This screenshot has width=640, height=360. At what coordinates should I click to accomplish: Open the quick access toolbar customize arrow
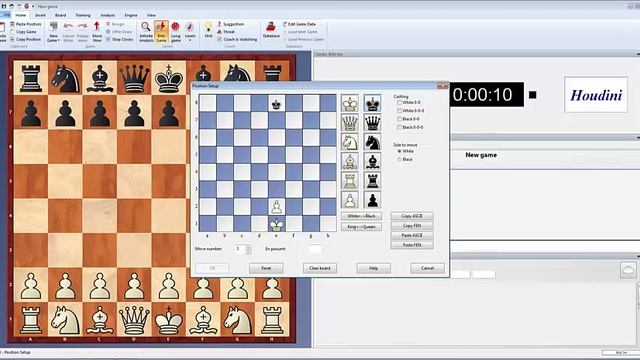(33, 6)
